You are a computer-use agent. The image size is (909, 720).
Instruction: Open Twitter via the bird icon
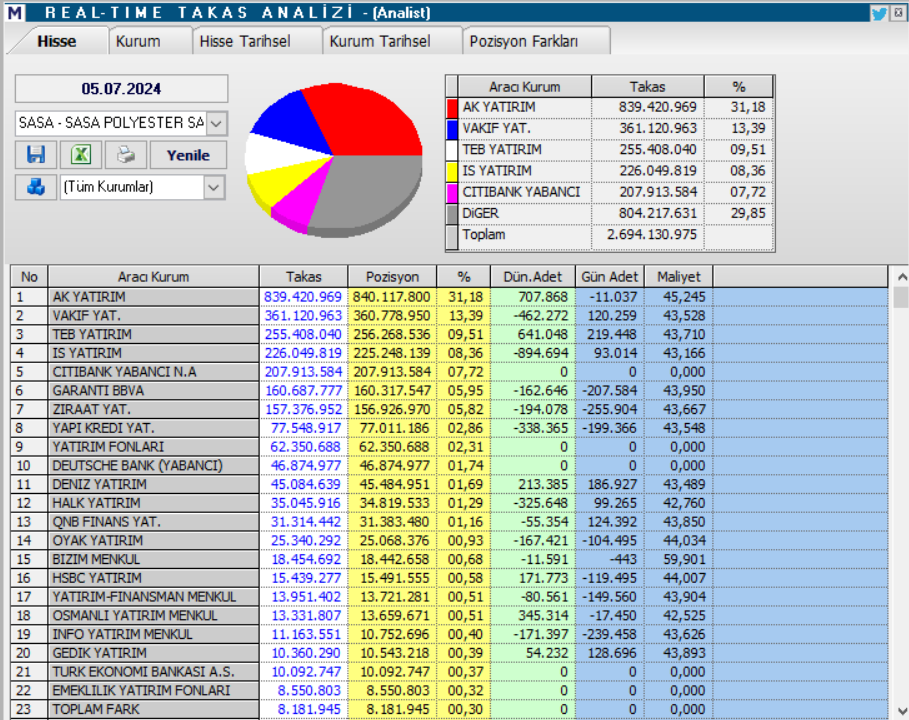[878, 12]
